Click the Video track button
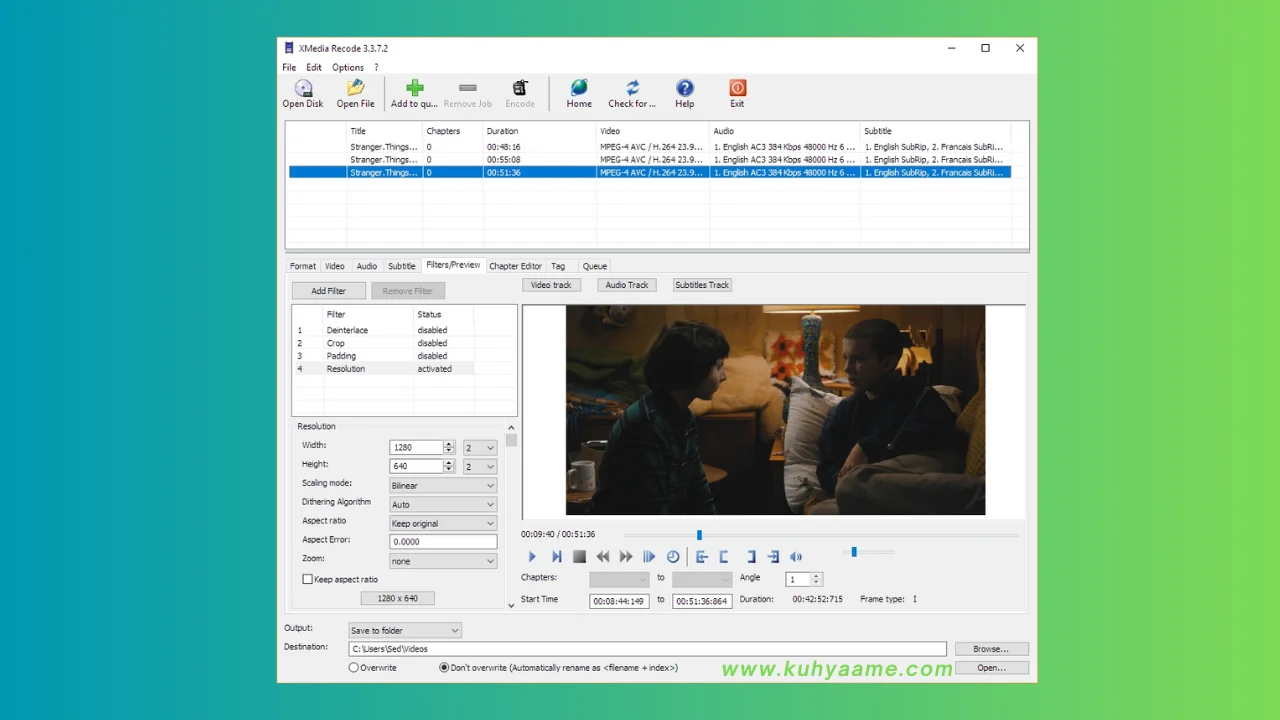The width and height of the screenshot is (1280, 720). [551, 285]
